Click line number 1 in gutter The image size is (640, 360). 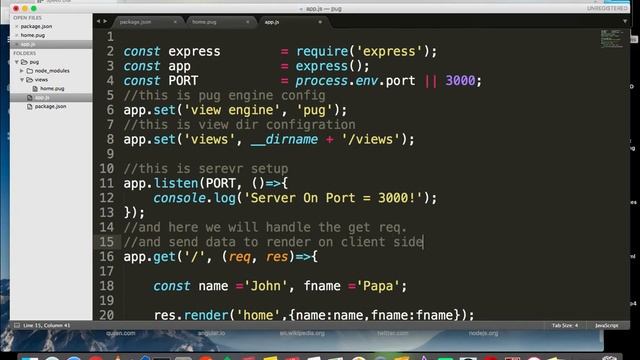(x=110, y=37)
